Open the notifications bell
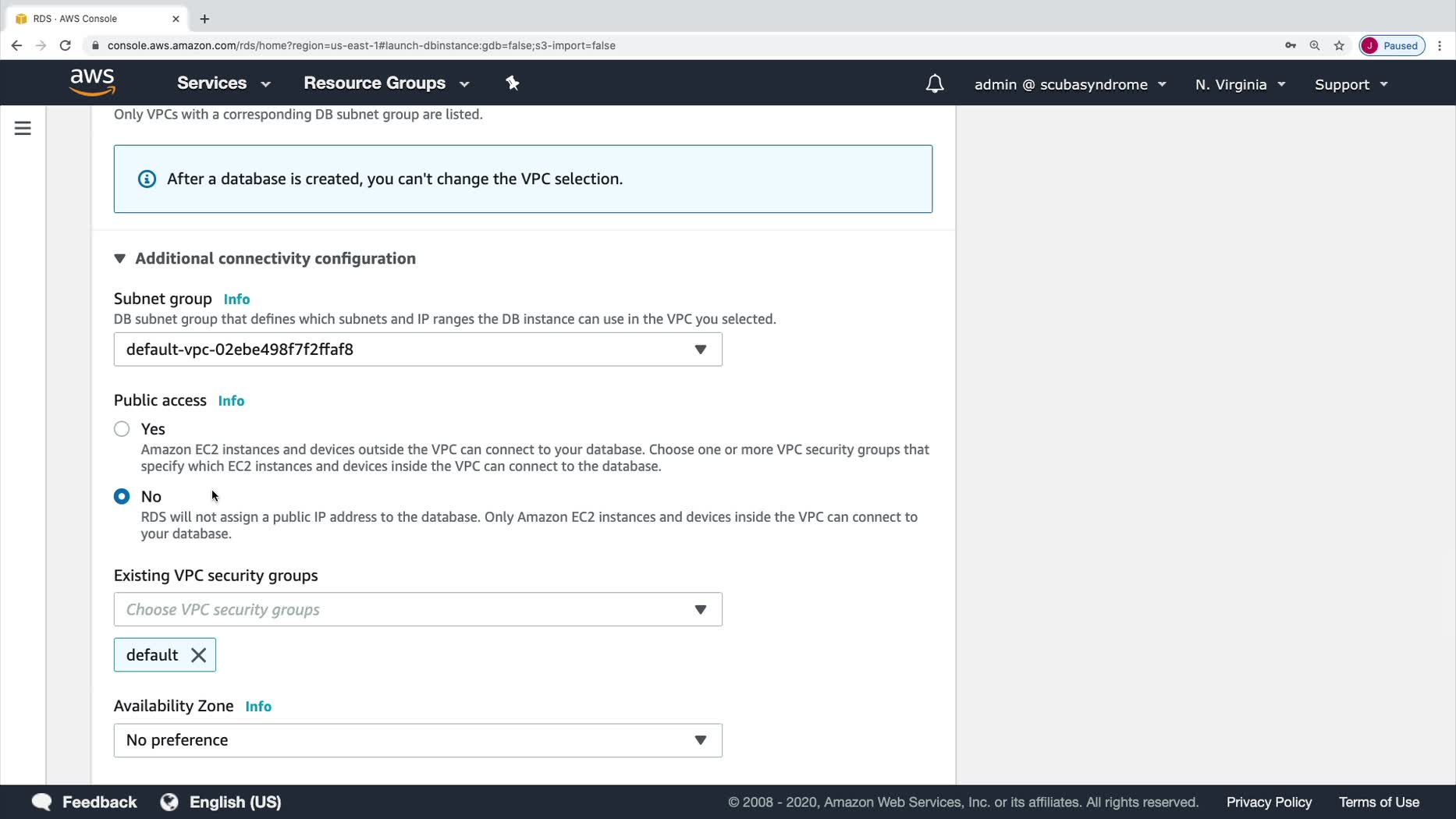Screen dimensions: 1456x819 pos(934,83)
